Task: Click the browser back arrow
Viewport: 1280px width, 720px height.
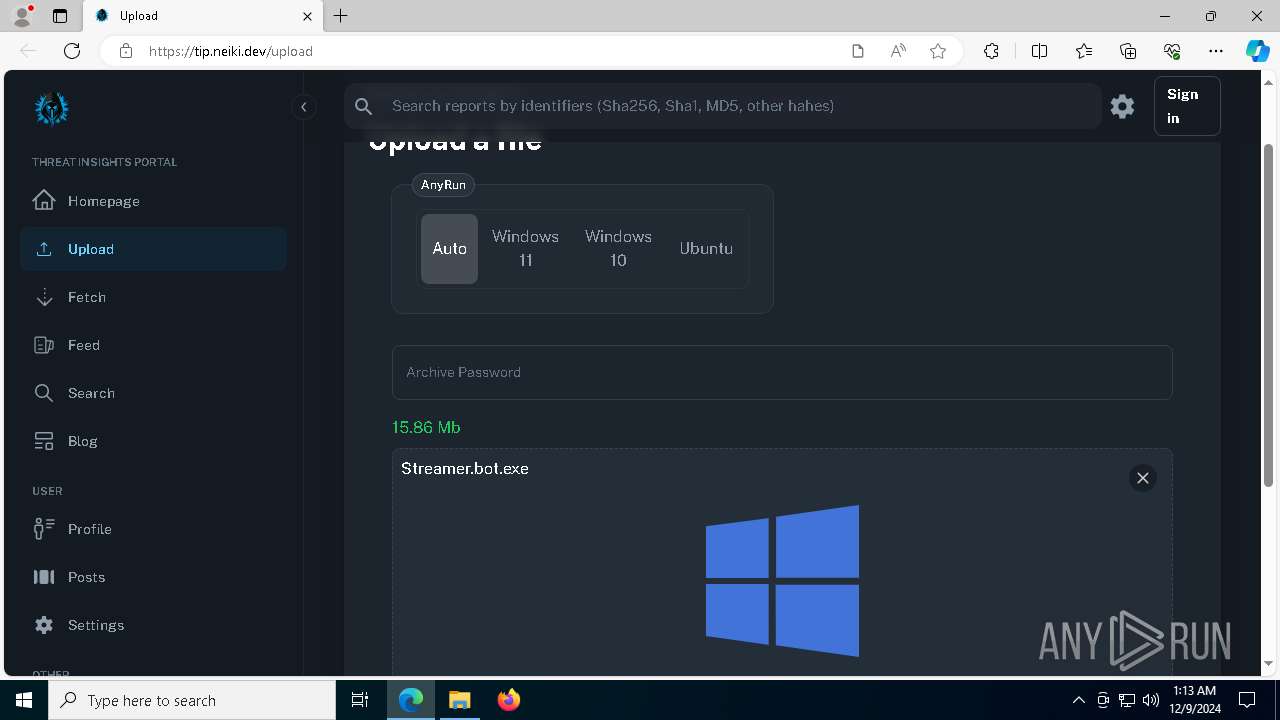Action: [x=28, y=51]
